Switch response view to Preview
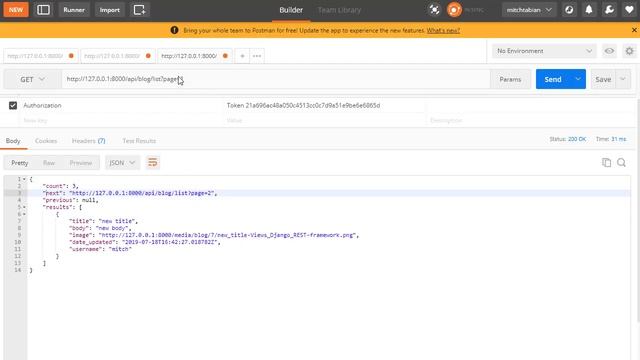The height and width of the screenshot is (360, 640). (81, 163)
